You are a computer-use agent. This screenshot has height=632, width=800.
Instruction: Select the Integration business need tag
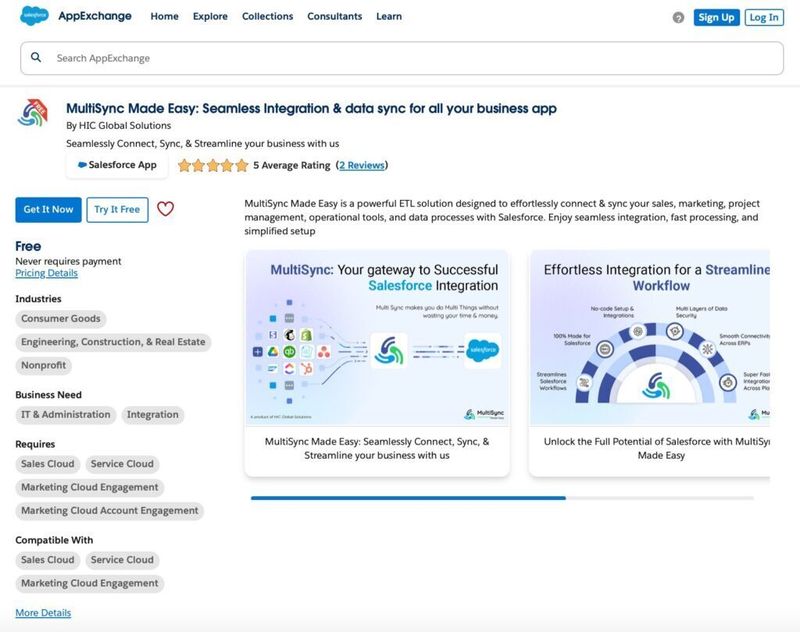153,415
